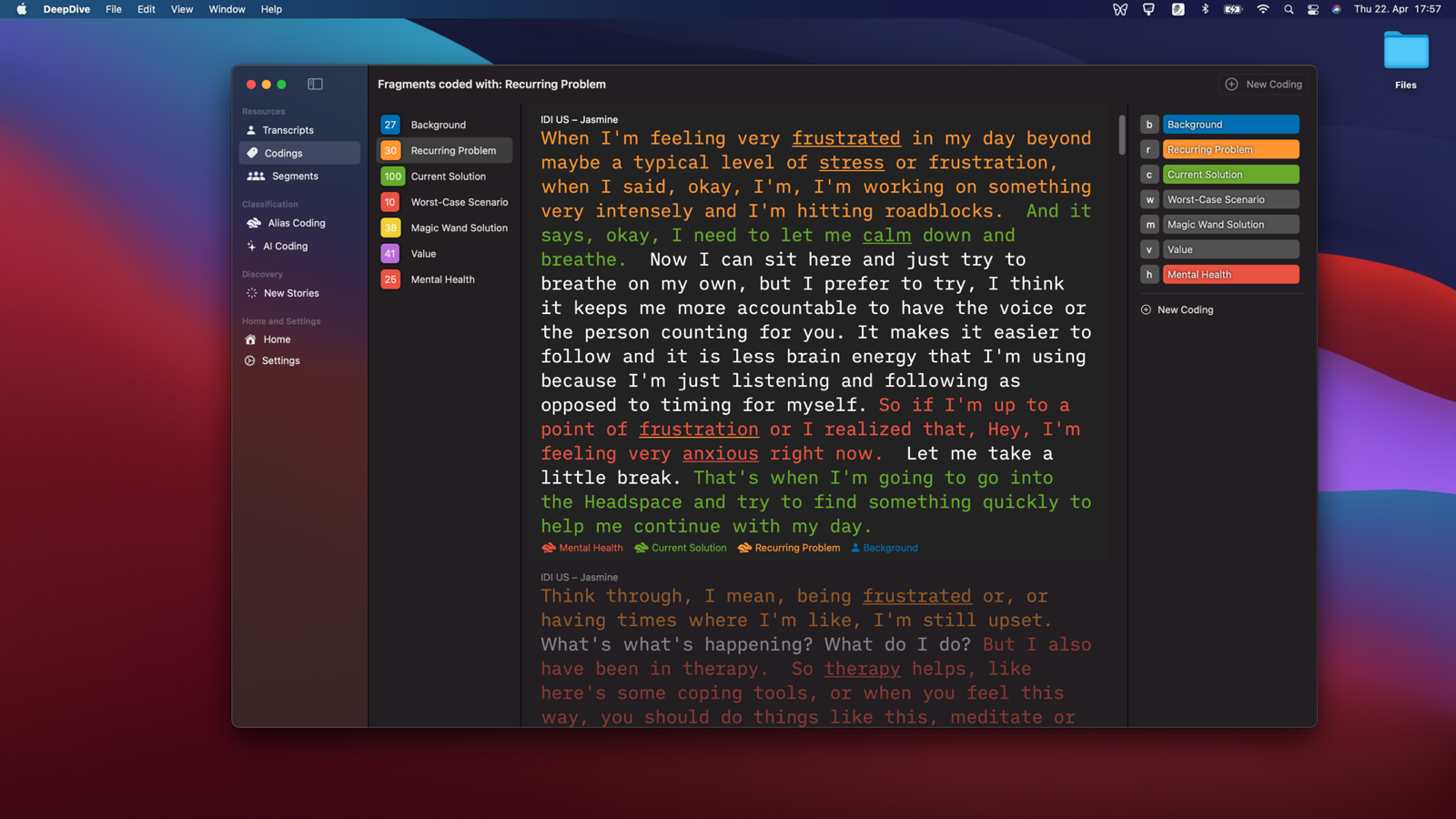Open the Files folder on desktop
Image resolution: width=1456 pixels, height=819 pixels.
click(1406, 60)
